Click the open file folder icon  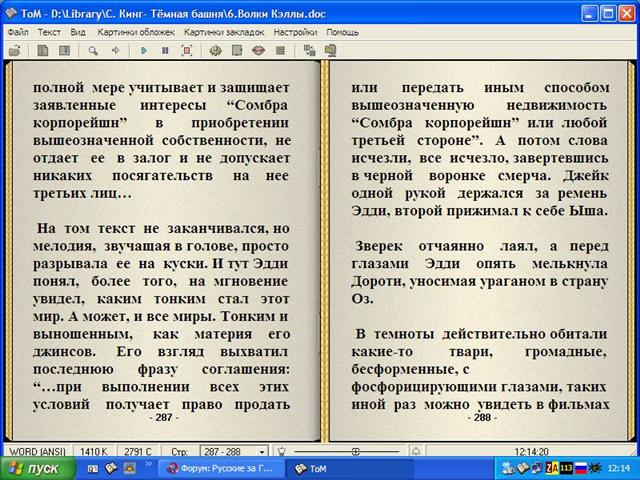tap(15, 49)
